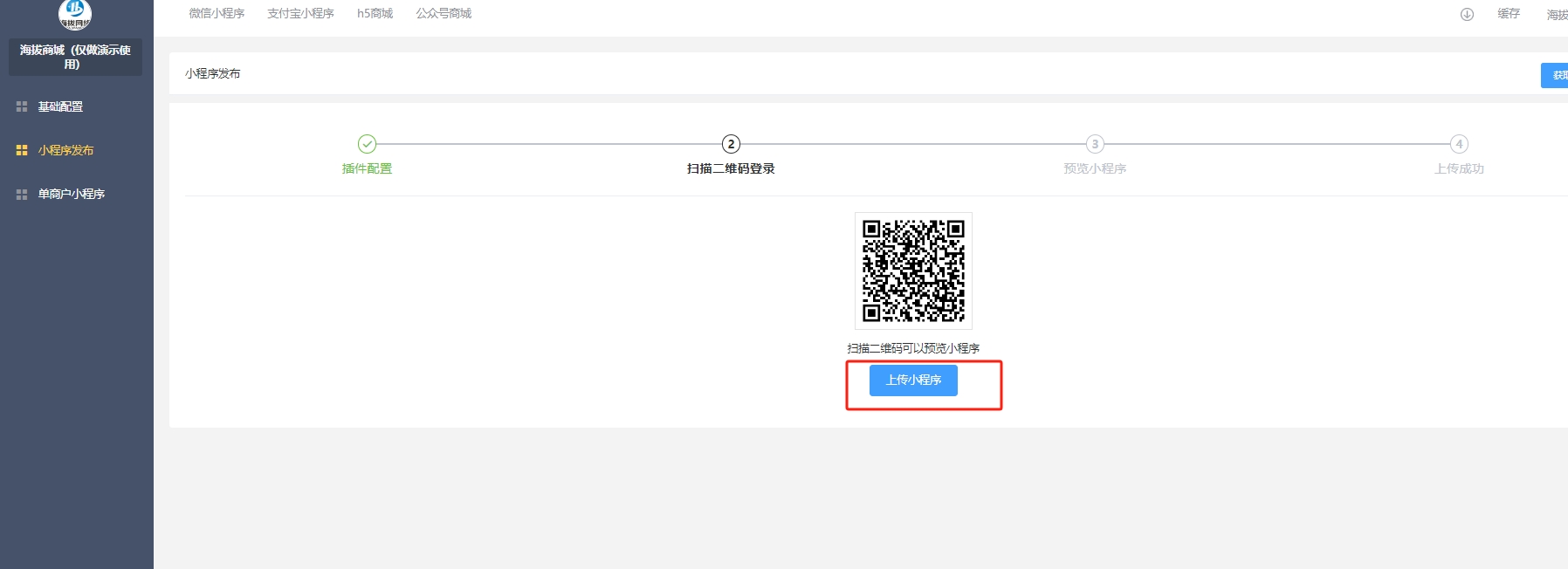1568x569 pixels.
Task: Click the 扫描二维码登录 step label
Action: [731, 168]
